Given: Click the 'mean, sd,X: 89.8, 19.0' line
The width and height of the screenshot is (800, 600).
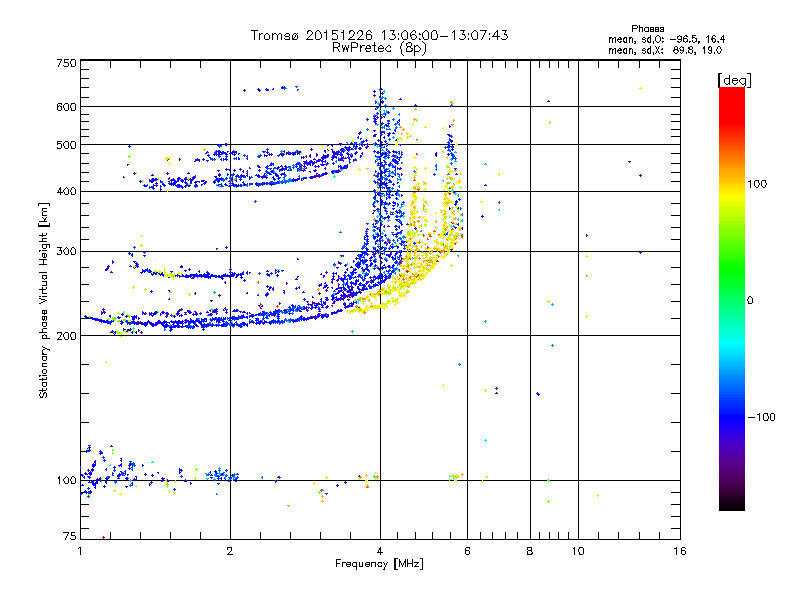Looking at the screenshot, I should pyautogui.click(x=665, y=50).
